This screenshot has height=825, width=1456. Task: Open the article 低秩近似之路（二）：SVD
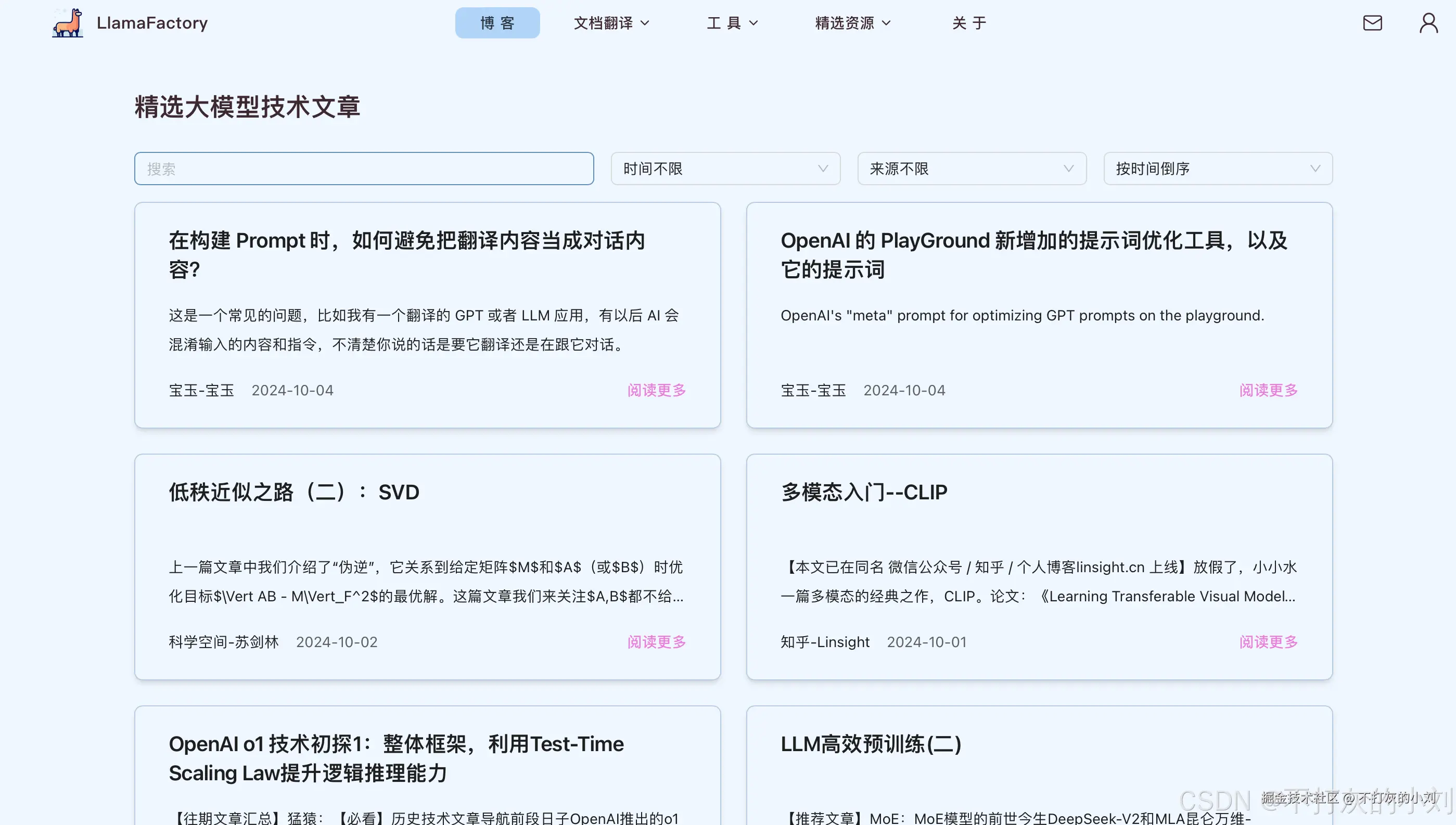(294, 492)
